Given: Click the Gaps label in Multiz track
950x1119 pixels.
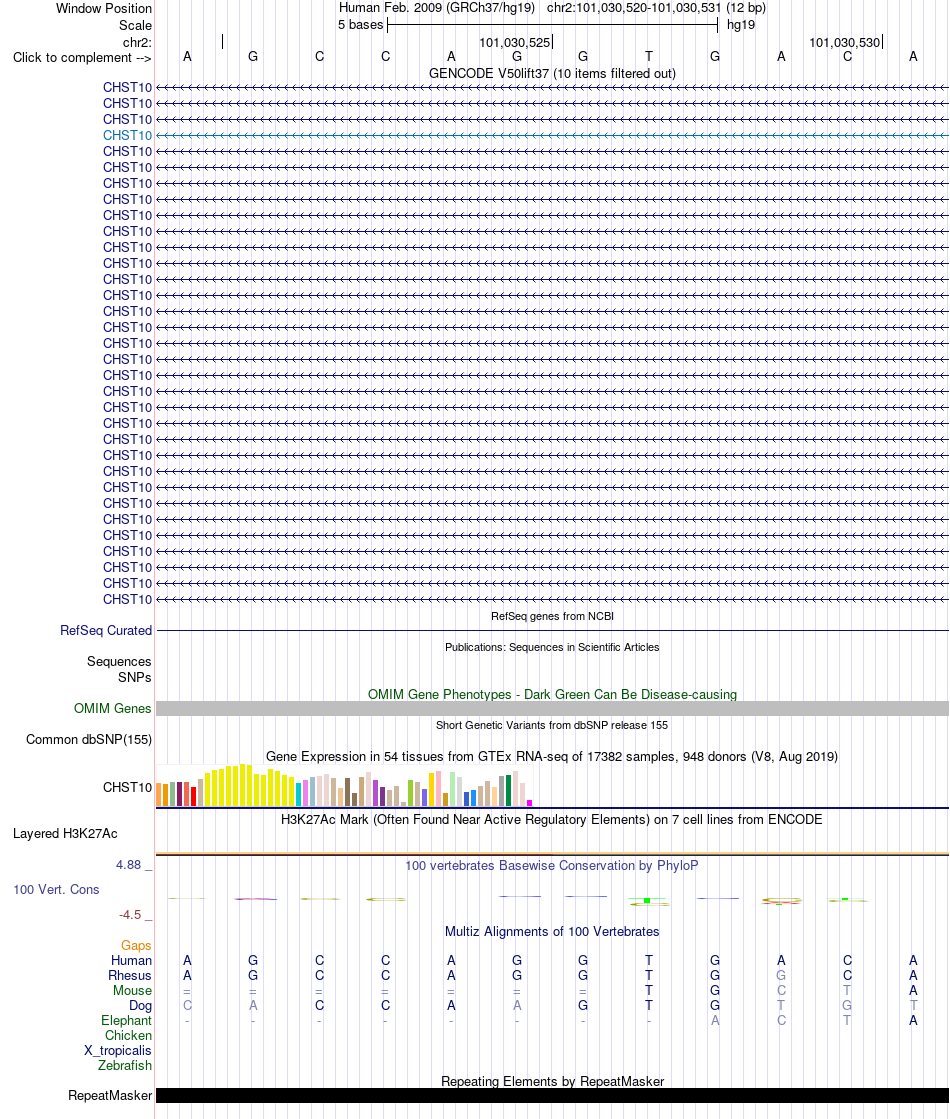Looking at the screenshot, I should pos(136,946).
